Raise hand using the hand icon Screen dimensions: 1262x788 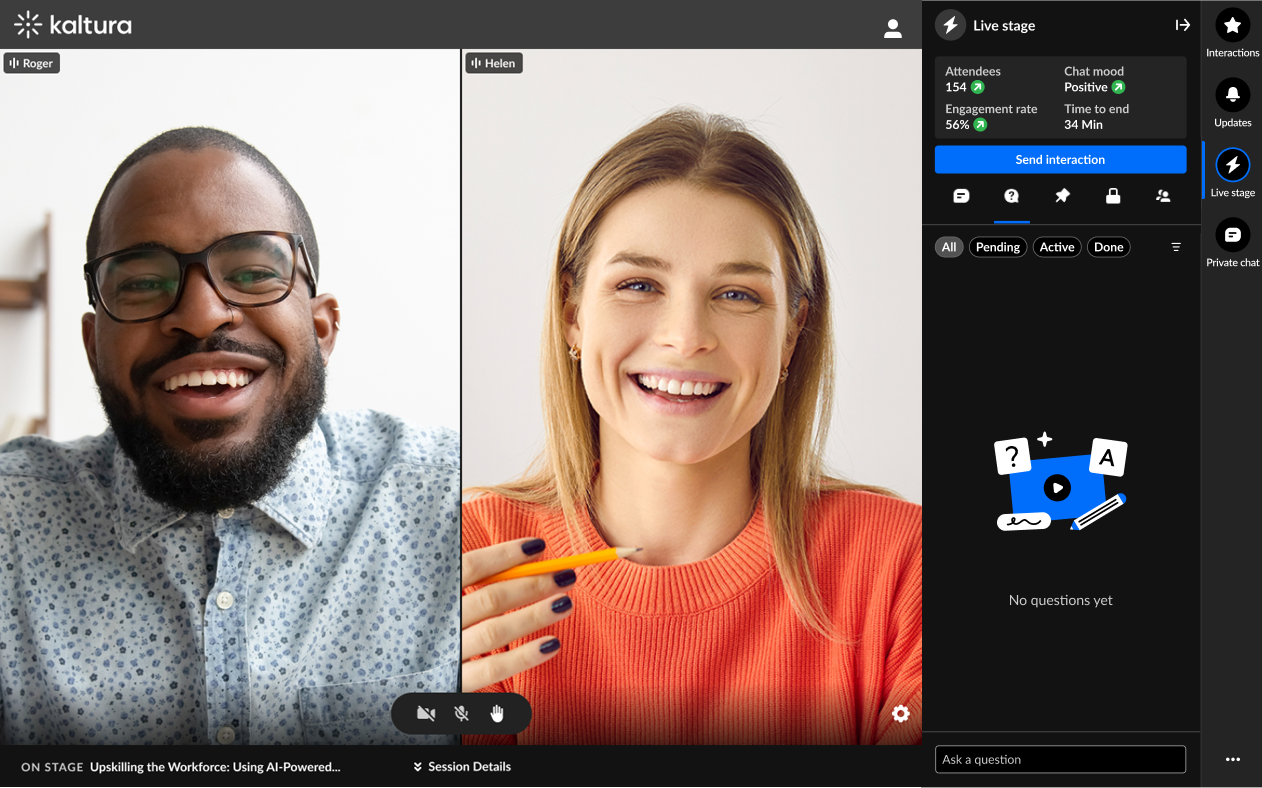pos(497,713)
